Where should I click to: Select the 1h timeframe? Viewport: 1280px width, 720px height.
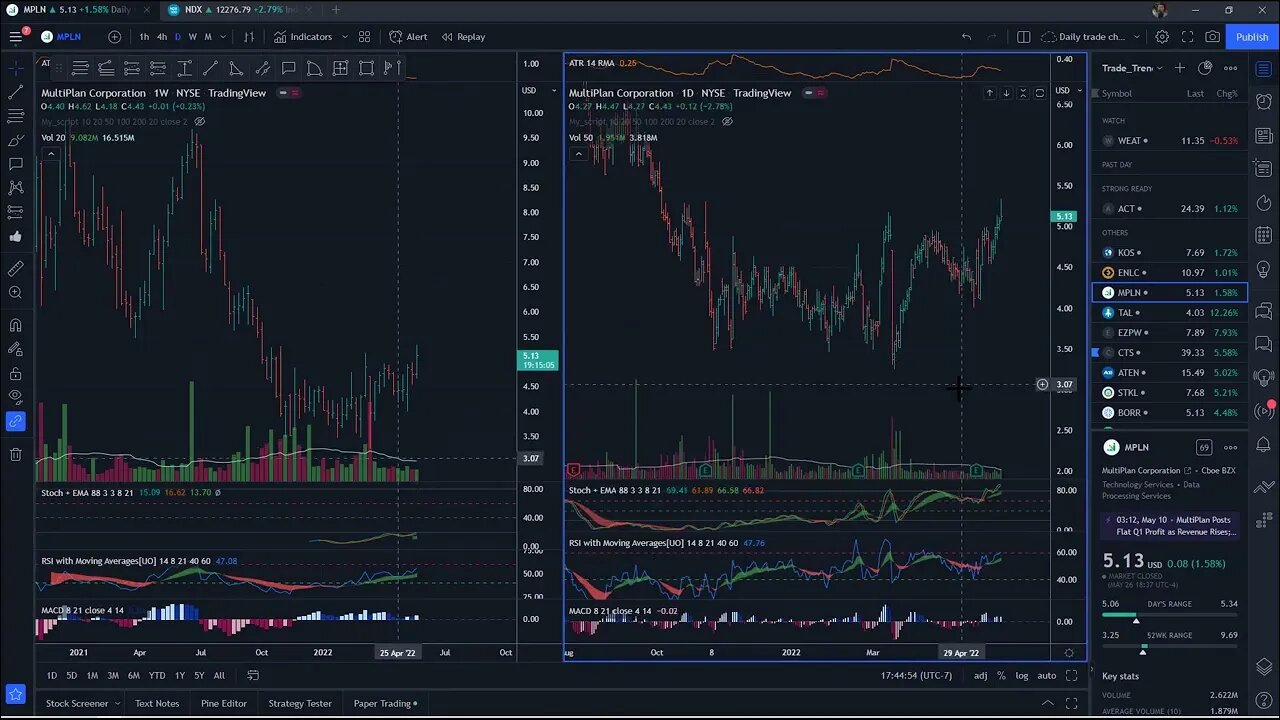(144, 37)
